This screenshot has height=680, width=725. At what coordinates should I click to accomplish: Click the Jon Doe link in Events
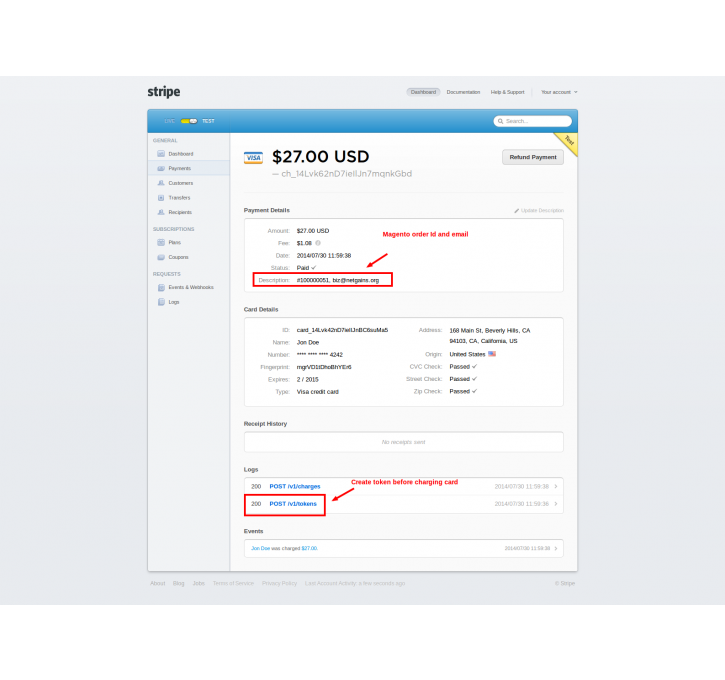[x=260, y=549]
